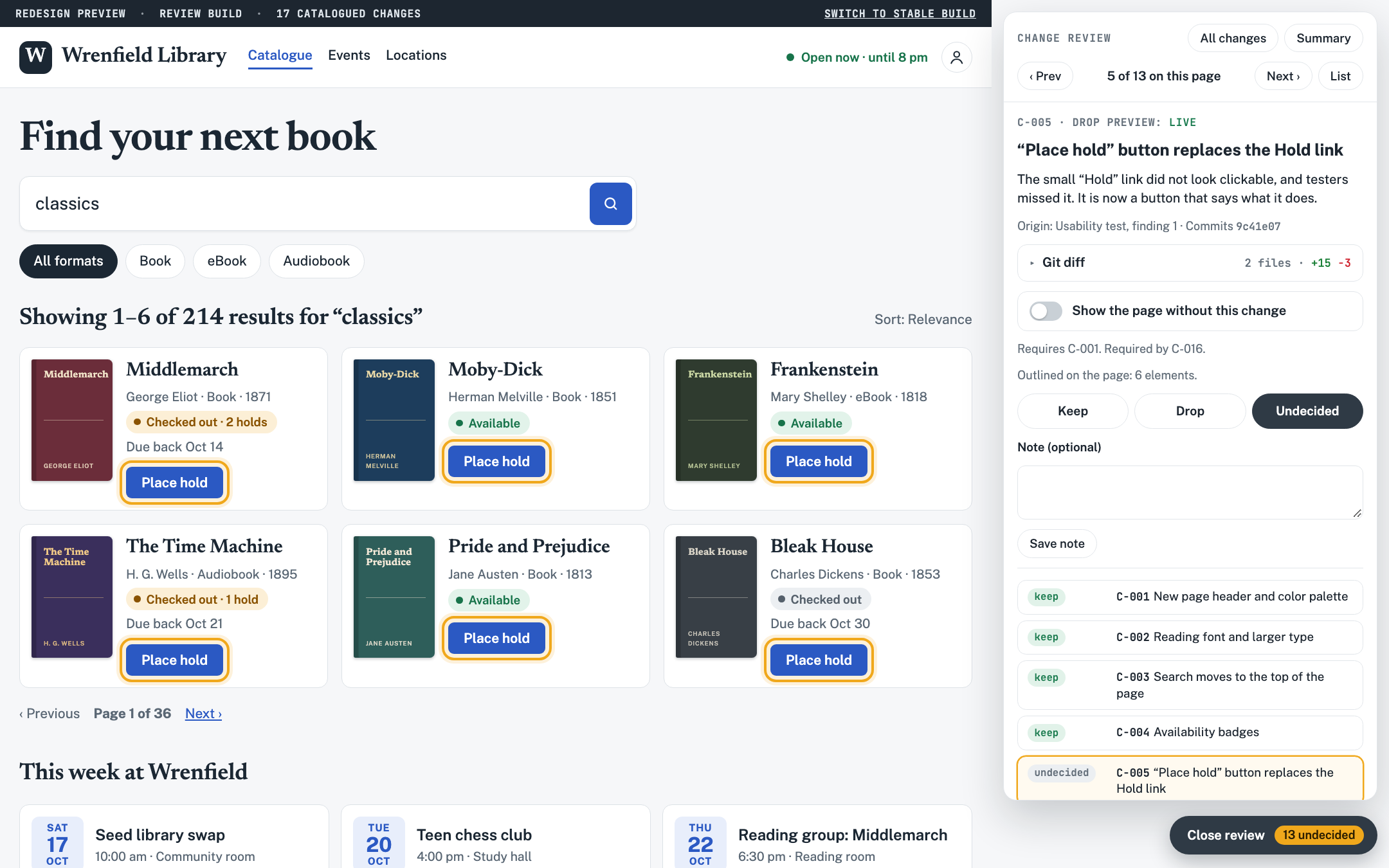Place hold on The Time Machine
The image size is (1389, 868).
coord(174,660)
